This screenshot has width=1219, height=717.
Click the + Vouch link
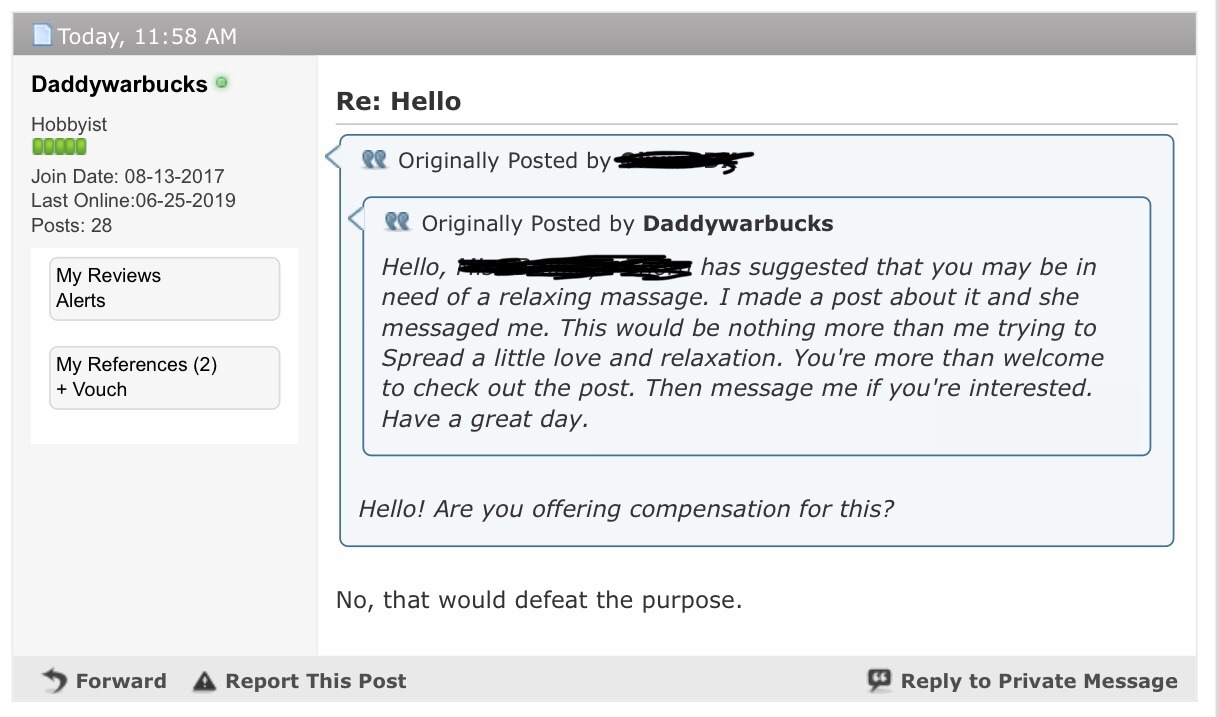click(91, 389)
